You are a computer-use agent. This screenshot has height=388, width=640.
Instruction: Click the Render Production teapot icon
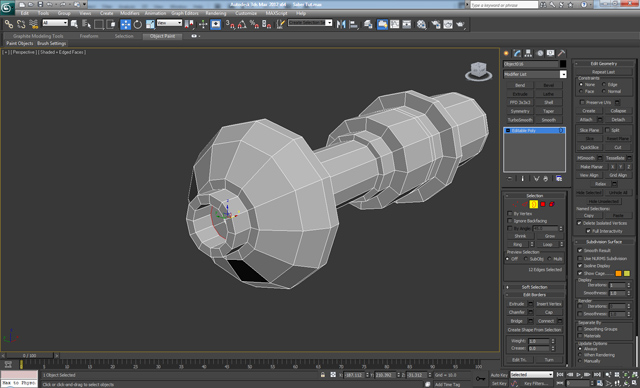(460, 24)
